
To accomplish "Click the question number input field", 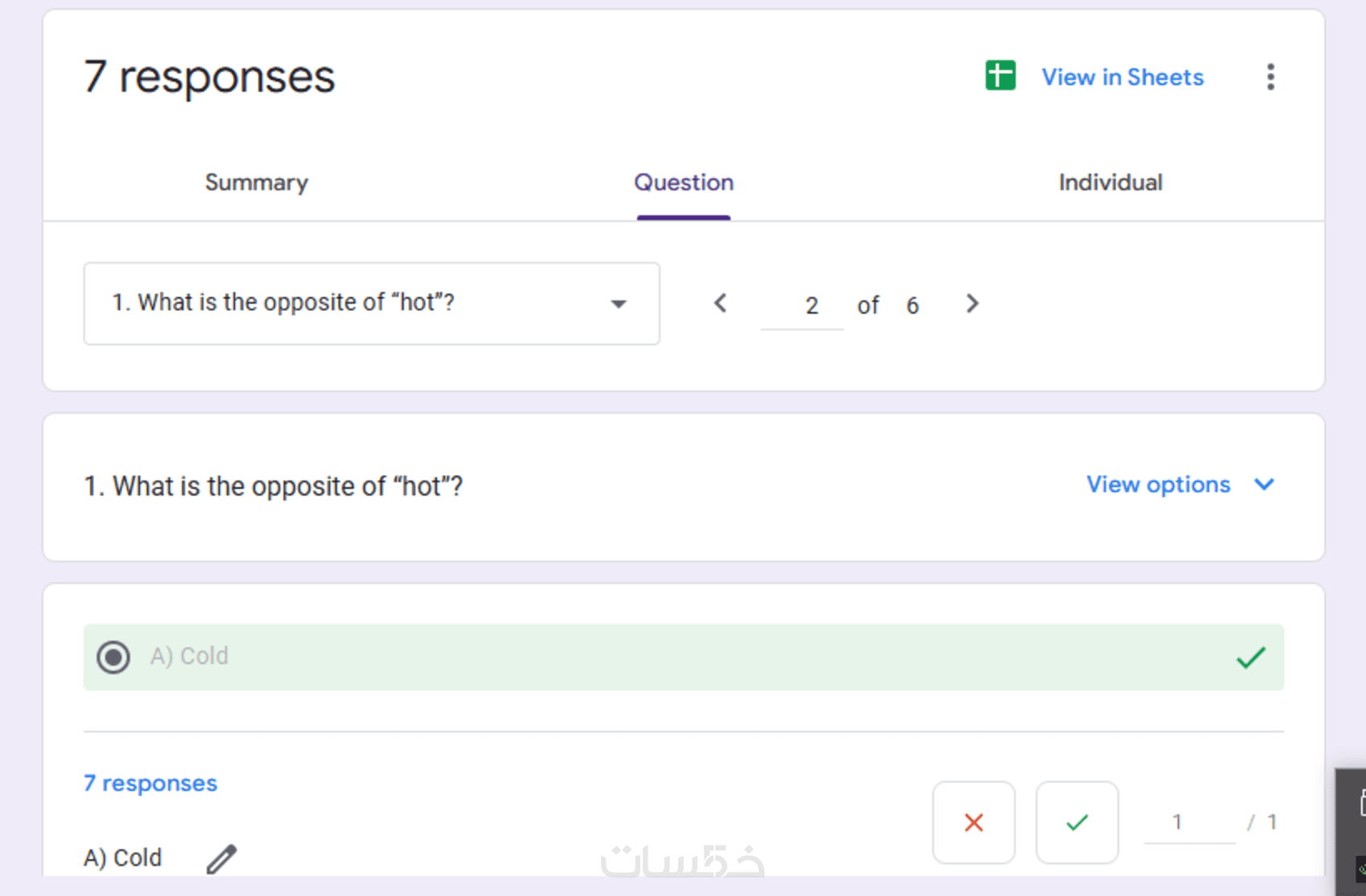I will tap(804, 305).
